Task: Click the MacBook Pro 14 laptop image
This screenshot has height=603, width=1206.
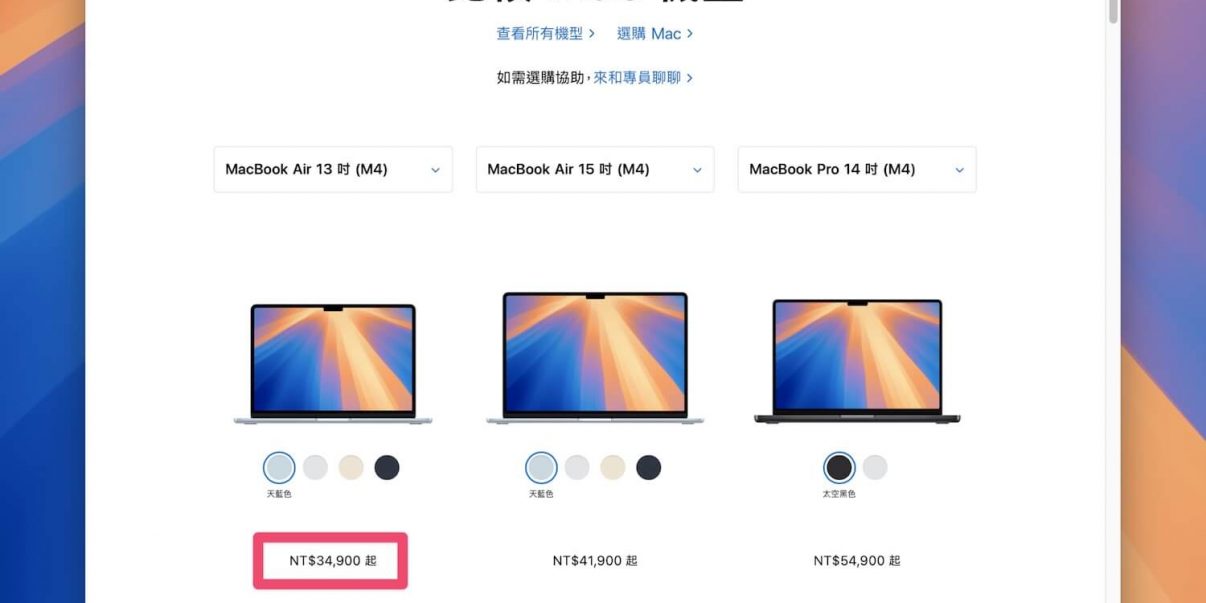Action: tap(857, 361)
